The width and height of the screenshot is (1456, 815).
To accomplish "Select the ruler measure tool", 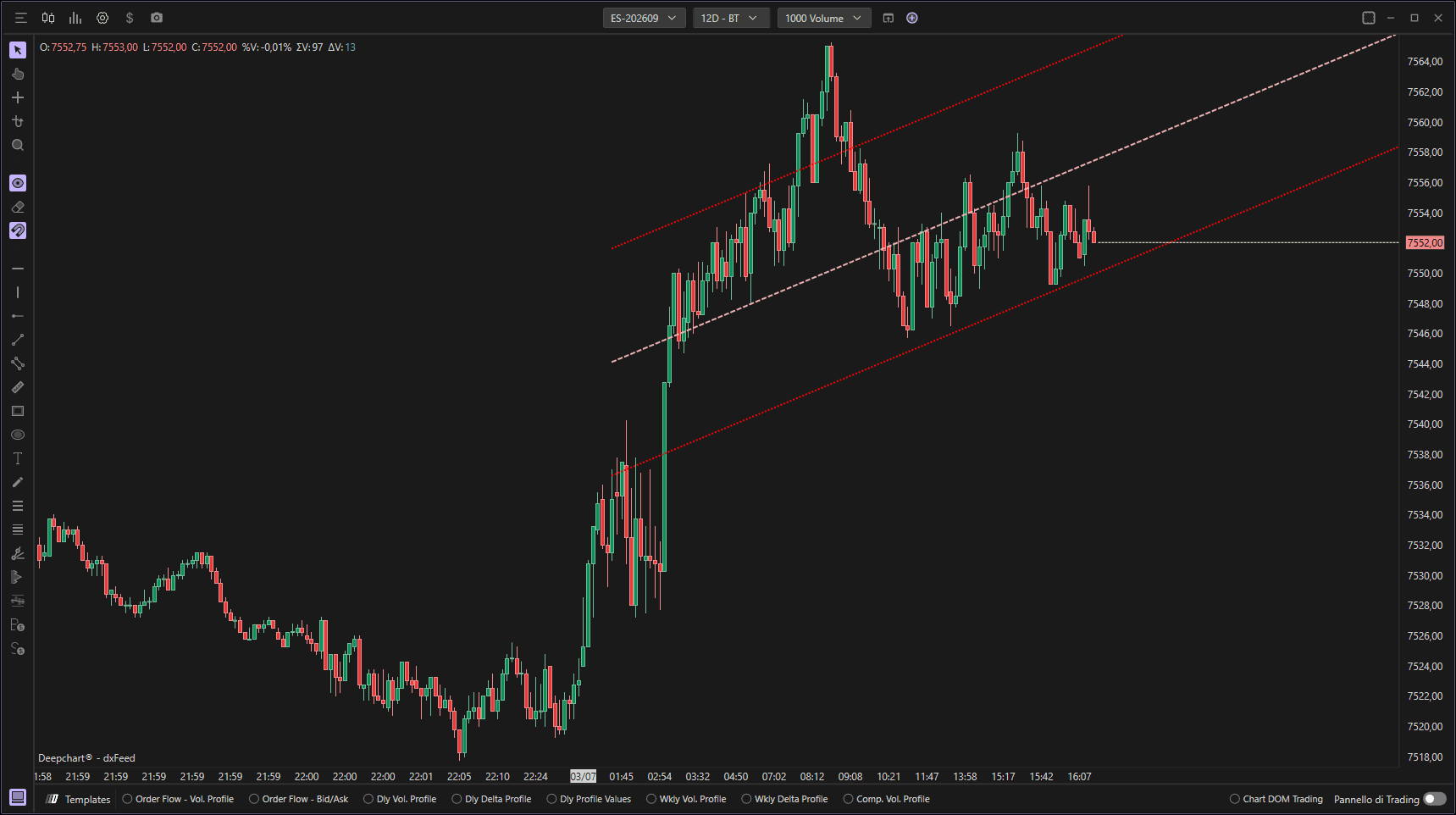I will 18,387.
